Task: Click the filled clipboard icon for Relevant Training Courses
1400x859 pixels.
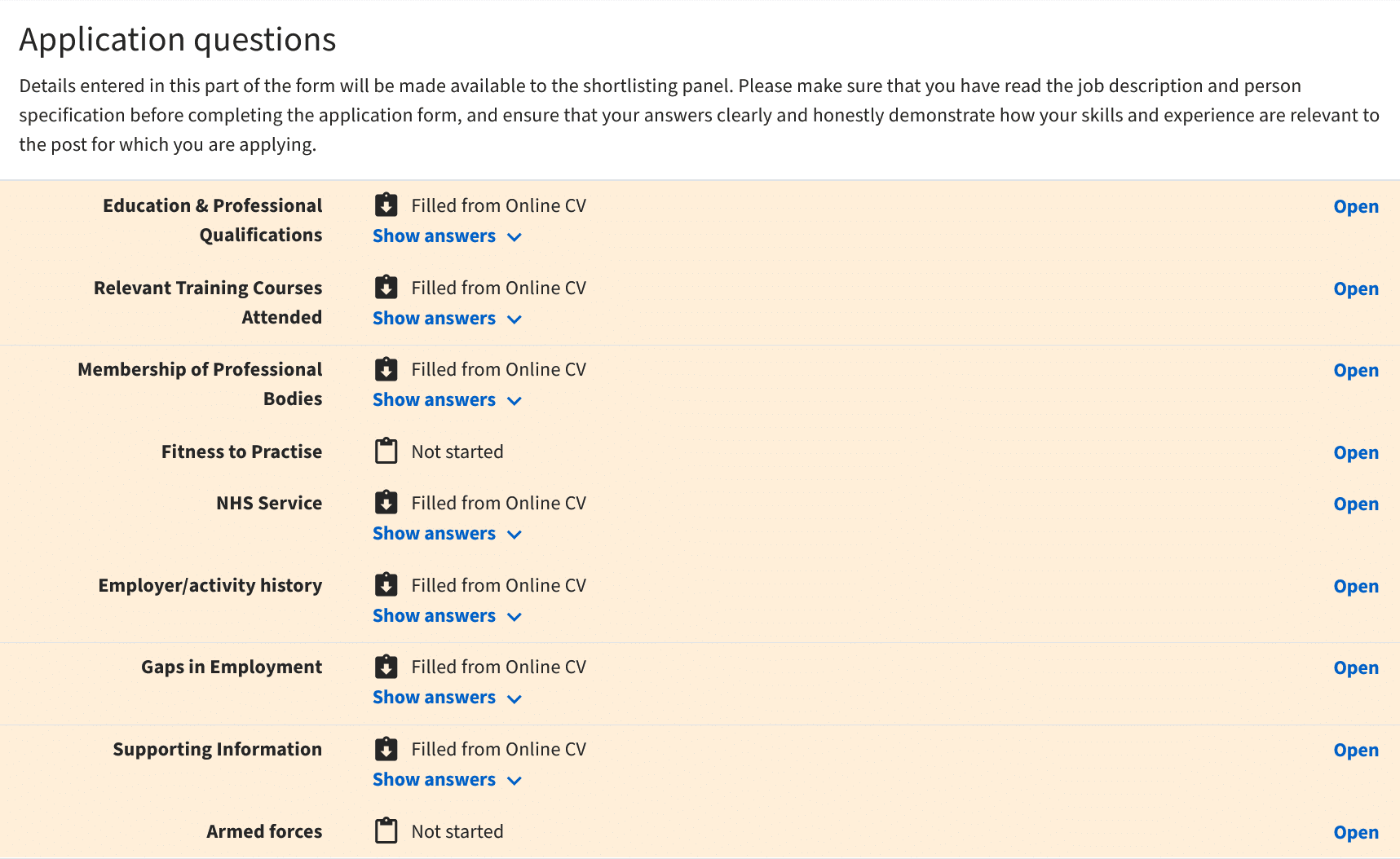Action: pyautogui.click(x=386, y=287)
